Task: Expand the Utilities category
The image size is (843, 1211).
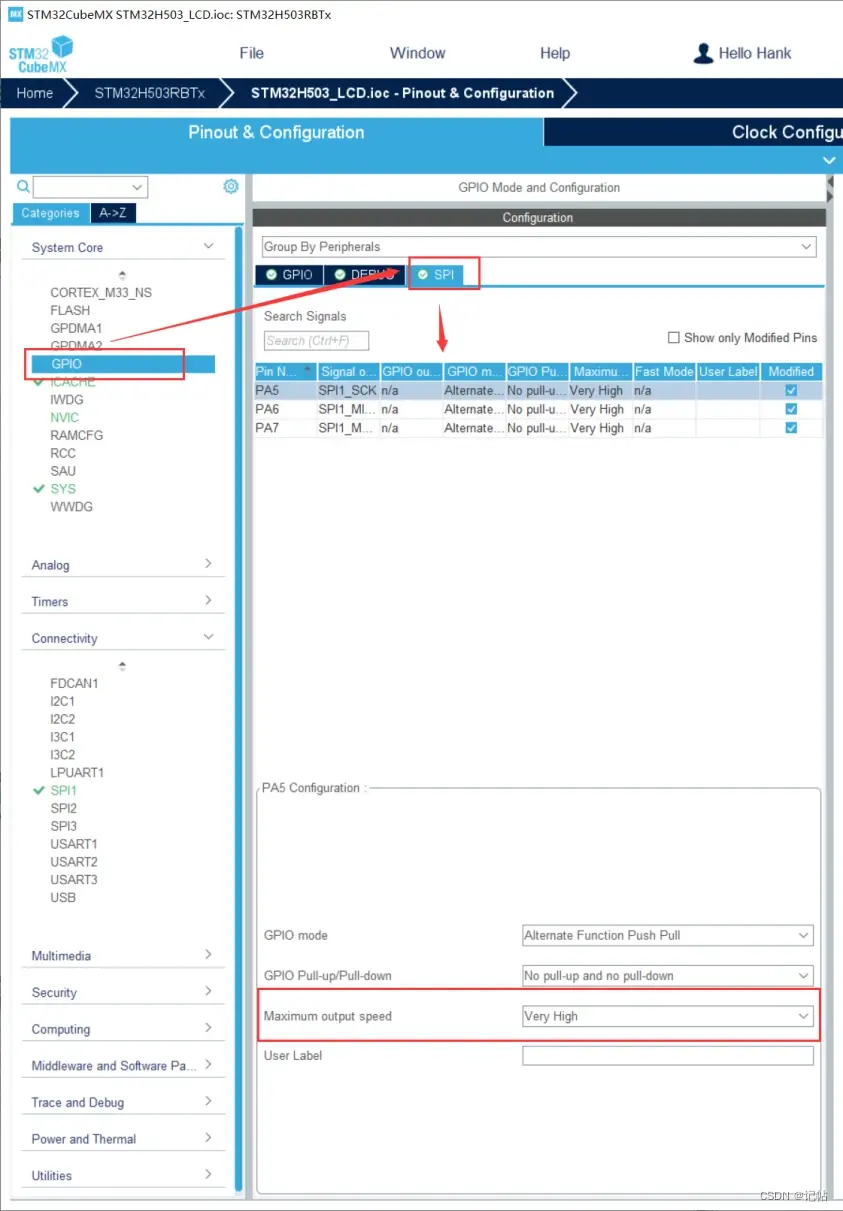Action: pos(208,1174)
